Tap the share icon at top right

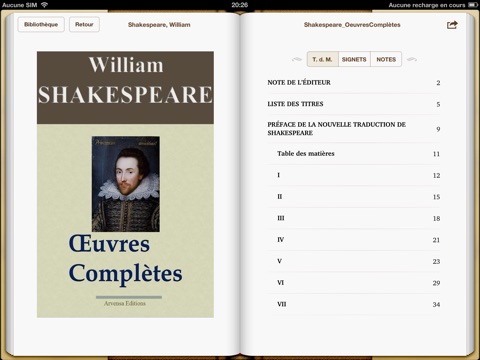[452, 25]
